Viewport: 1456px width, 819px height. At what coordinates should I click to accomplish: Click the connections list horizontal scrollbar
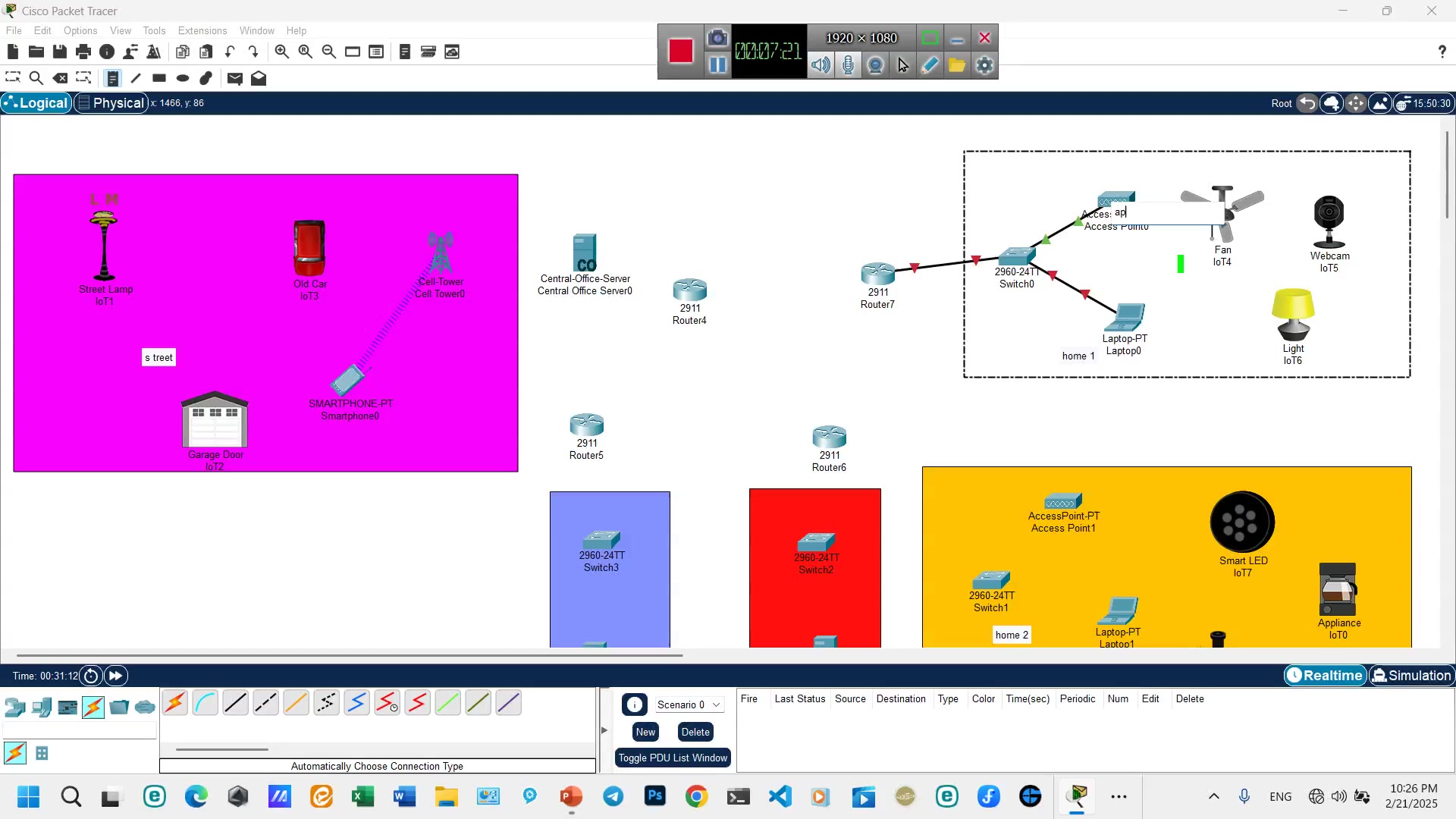[x=222, y=749]
